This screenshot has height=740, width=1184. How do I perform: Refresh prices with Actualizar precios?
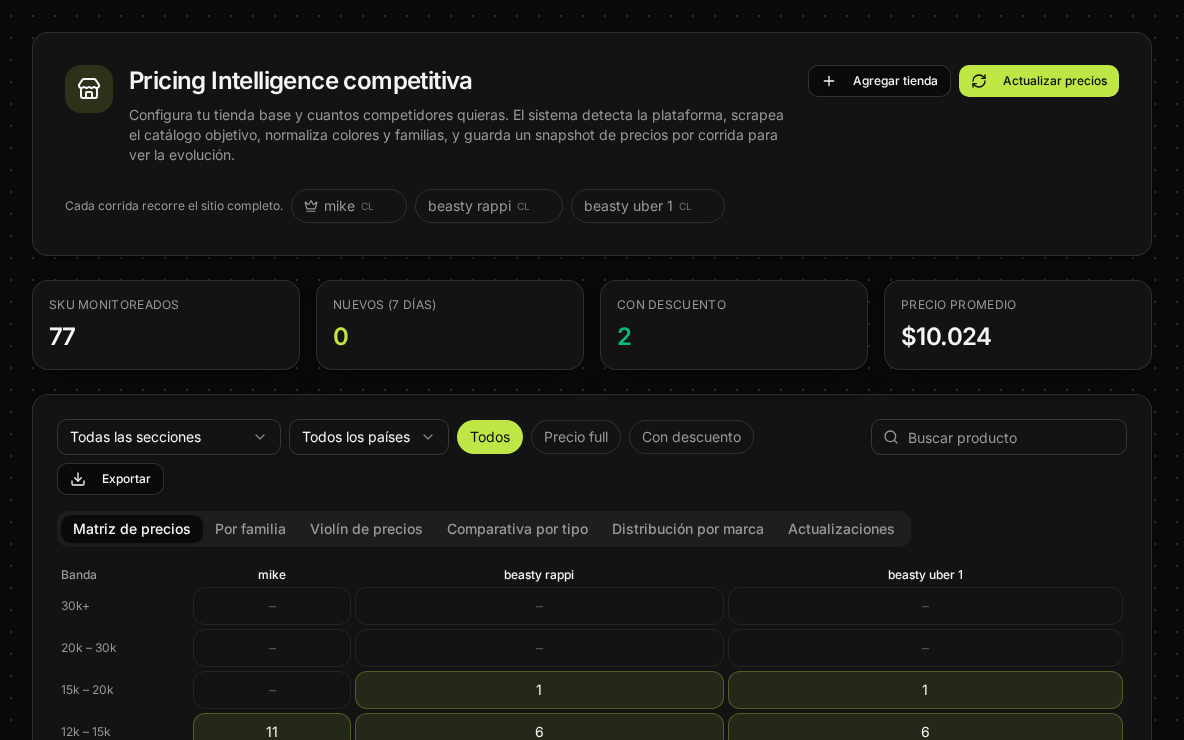1038,81
